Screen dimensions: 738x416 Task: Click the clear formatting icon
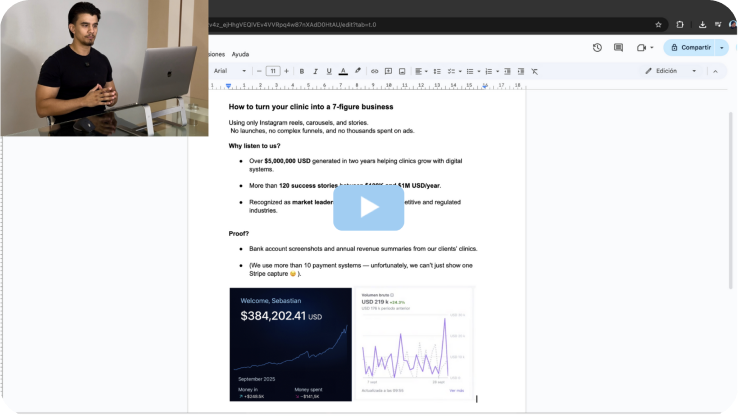point(534,71)
